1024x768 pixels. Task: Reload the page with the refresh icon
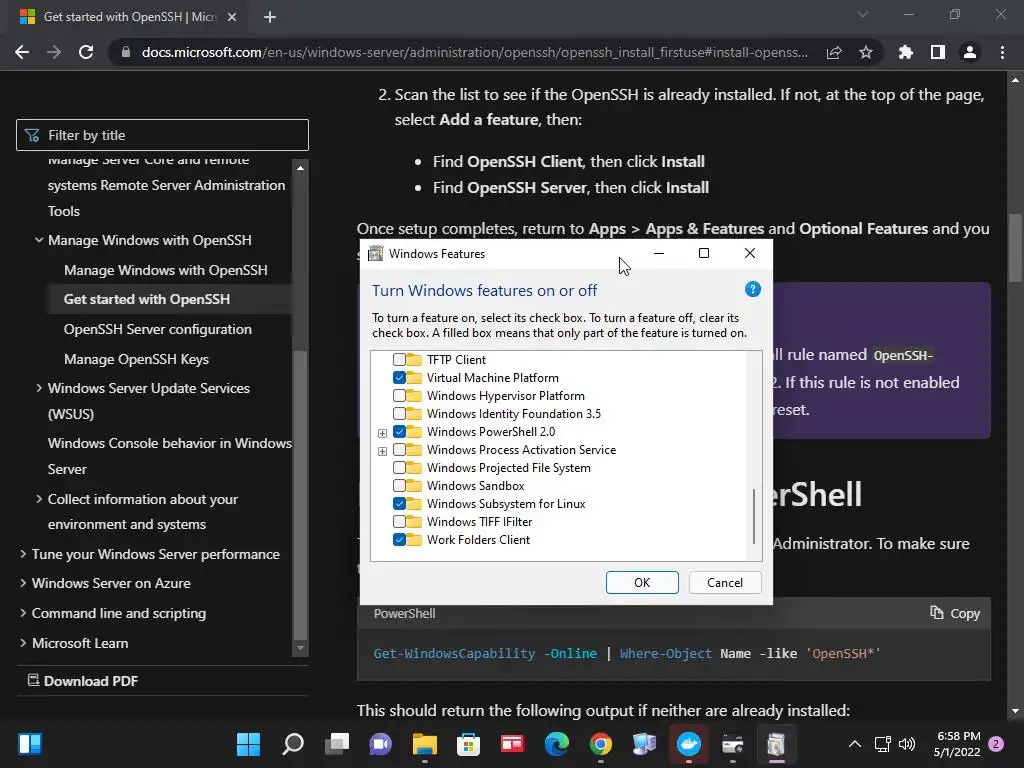point(86,52)
